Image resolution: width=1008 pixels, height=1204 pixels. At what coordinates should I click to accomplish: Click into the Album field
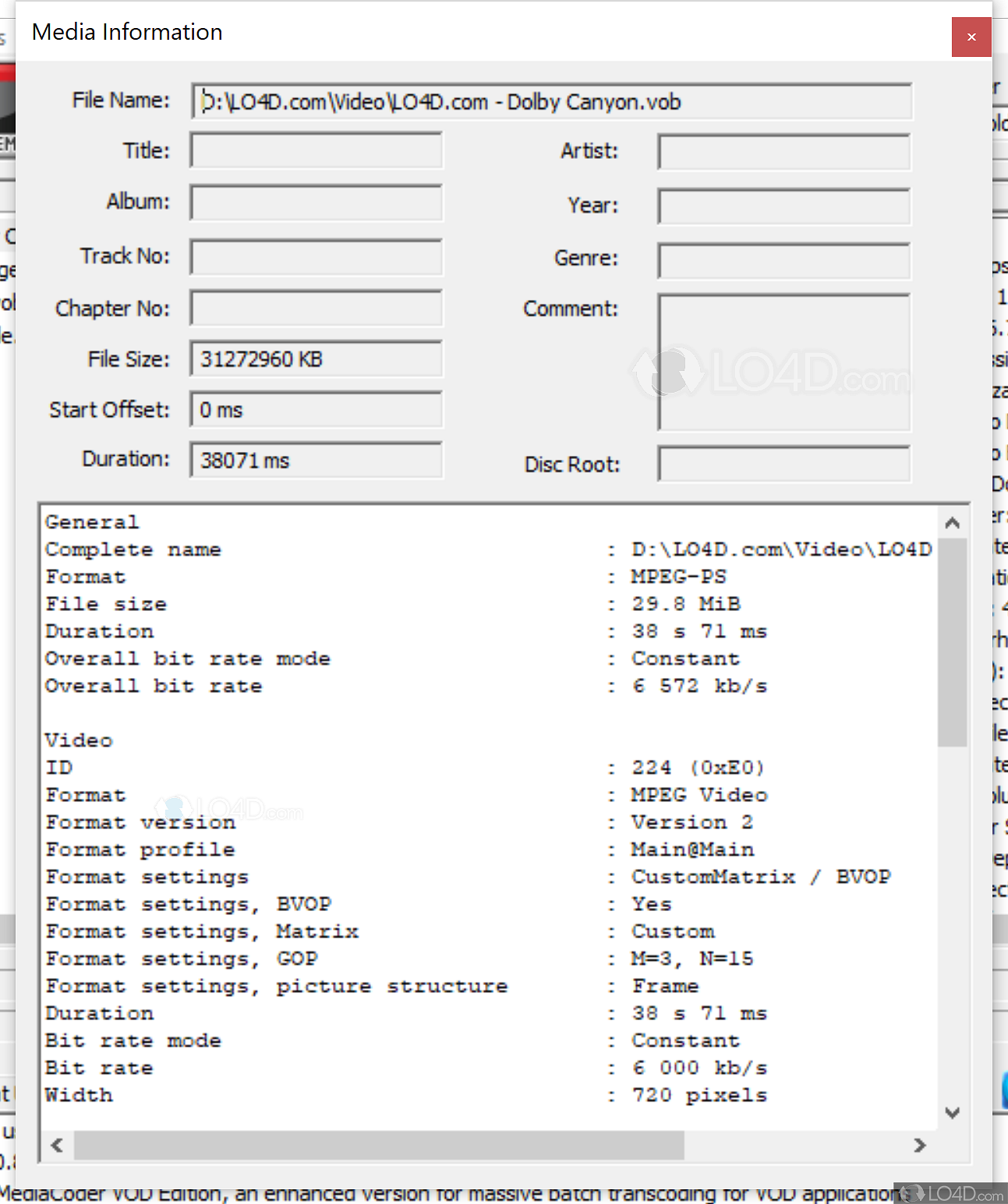click(x=316, y=203)
